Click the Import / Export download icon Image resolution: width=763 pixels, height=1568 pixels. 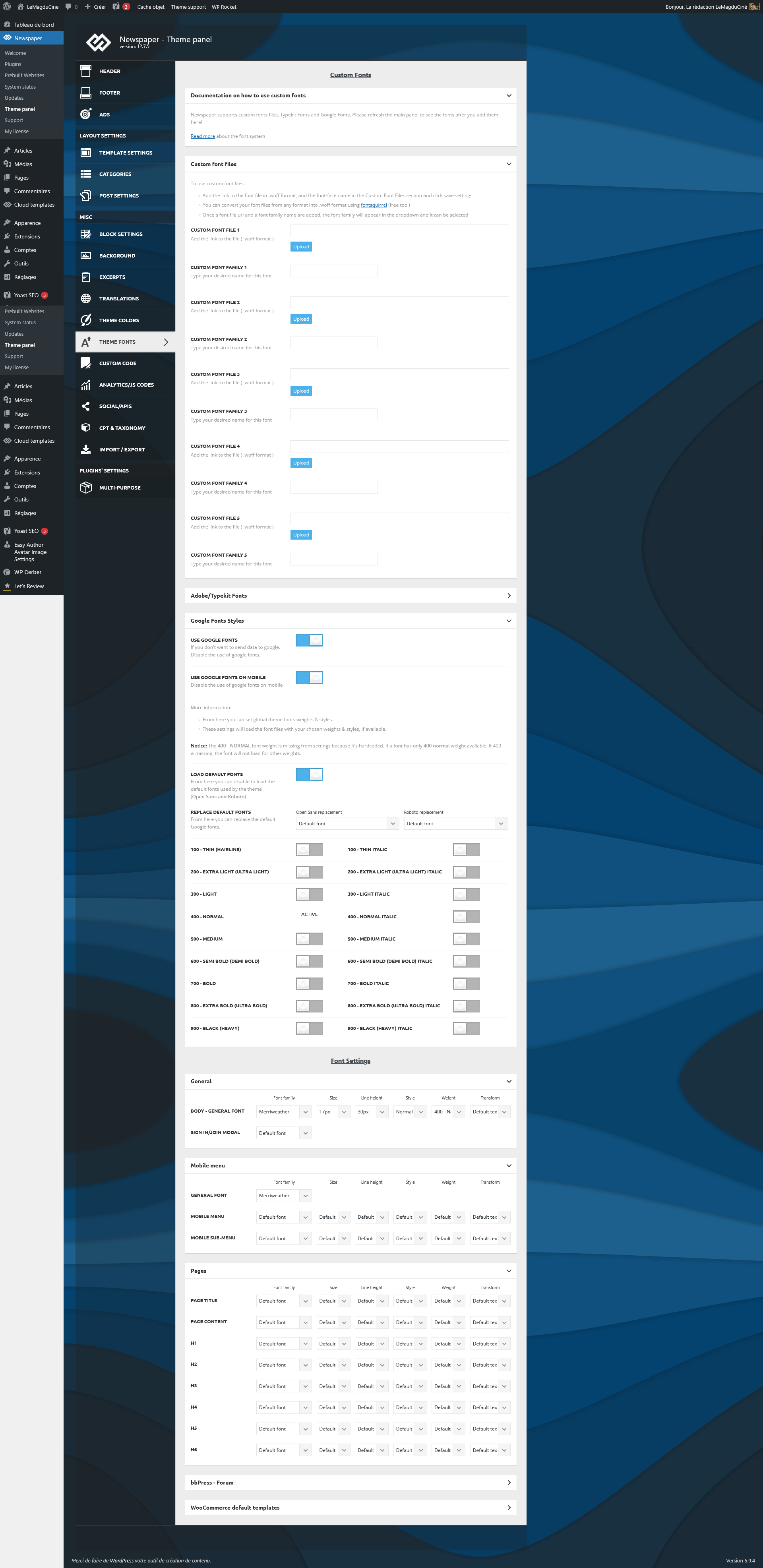[86, 449]
